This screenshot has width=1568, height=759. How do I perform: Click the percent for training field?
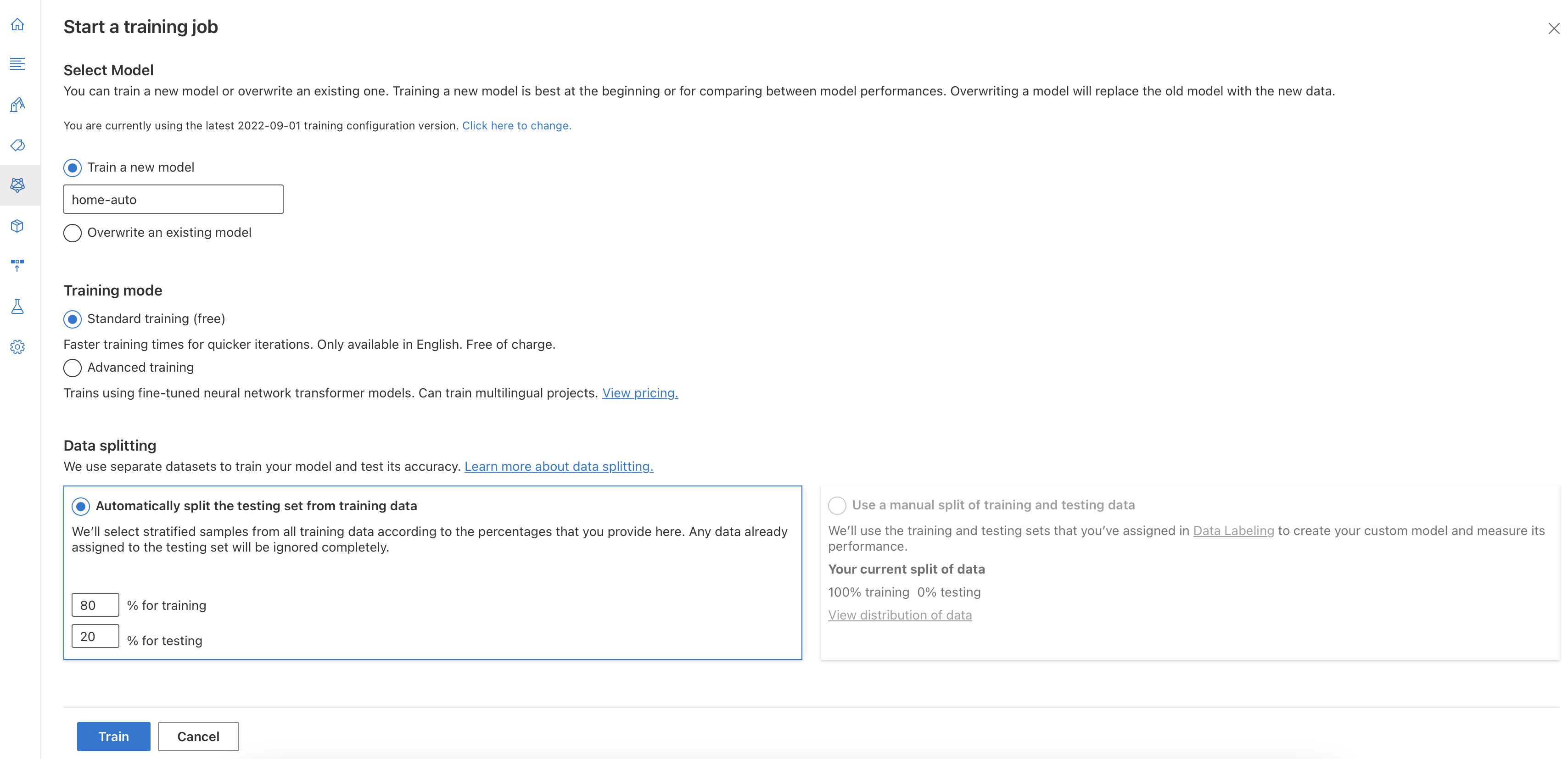coord(95,605)
